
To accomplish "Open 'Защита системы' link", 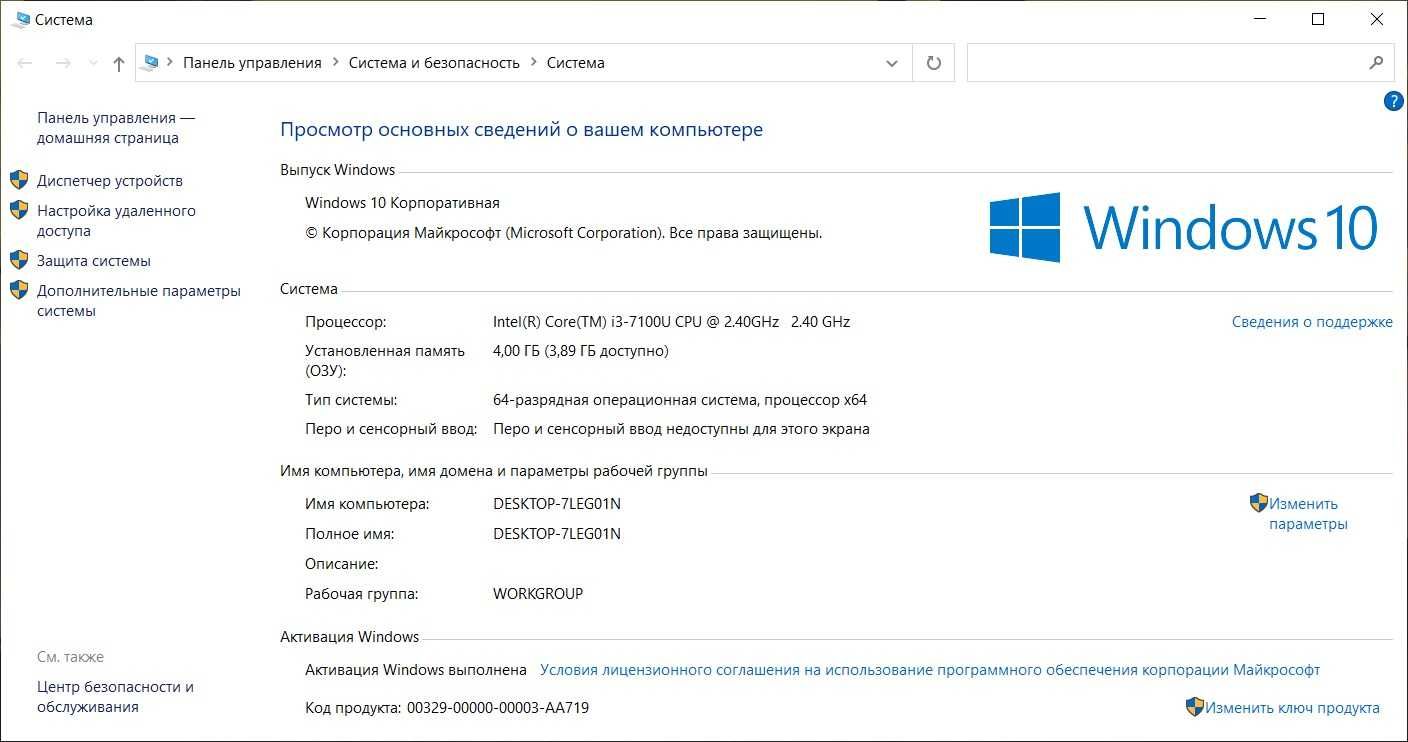I will [x=94, y=261].
